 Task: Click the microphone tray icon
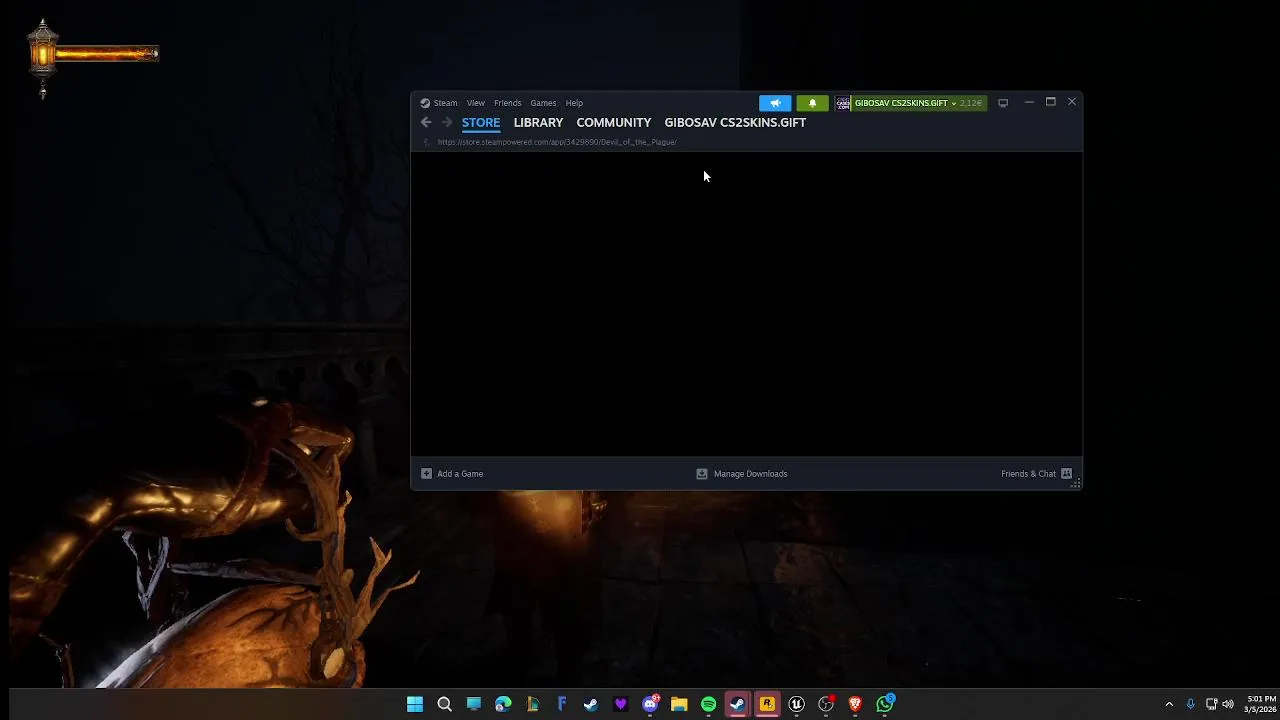1190,704
